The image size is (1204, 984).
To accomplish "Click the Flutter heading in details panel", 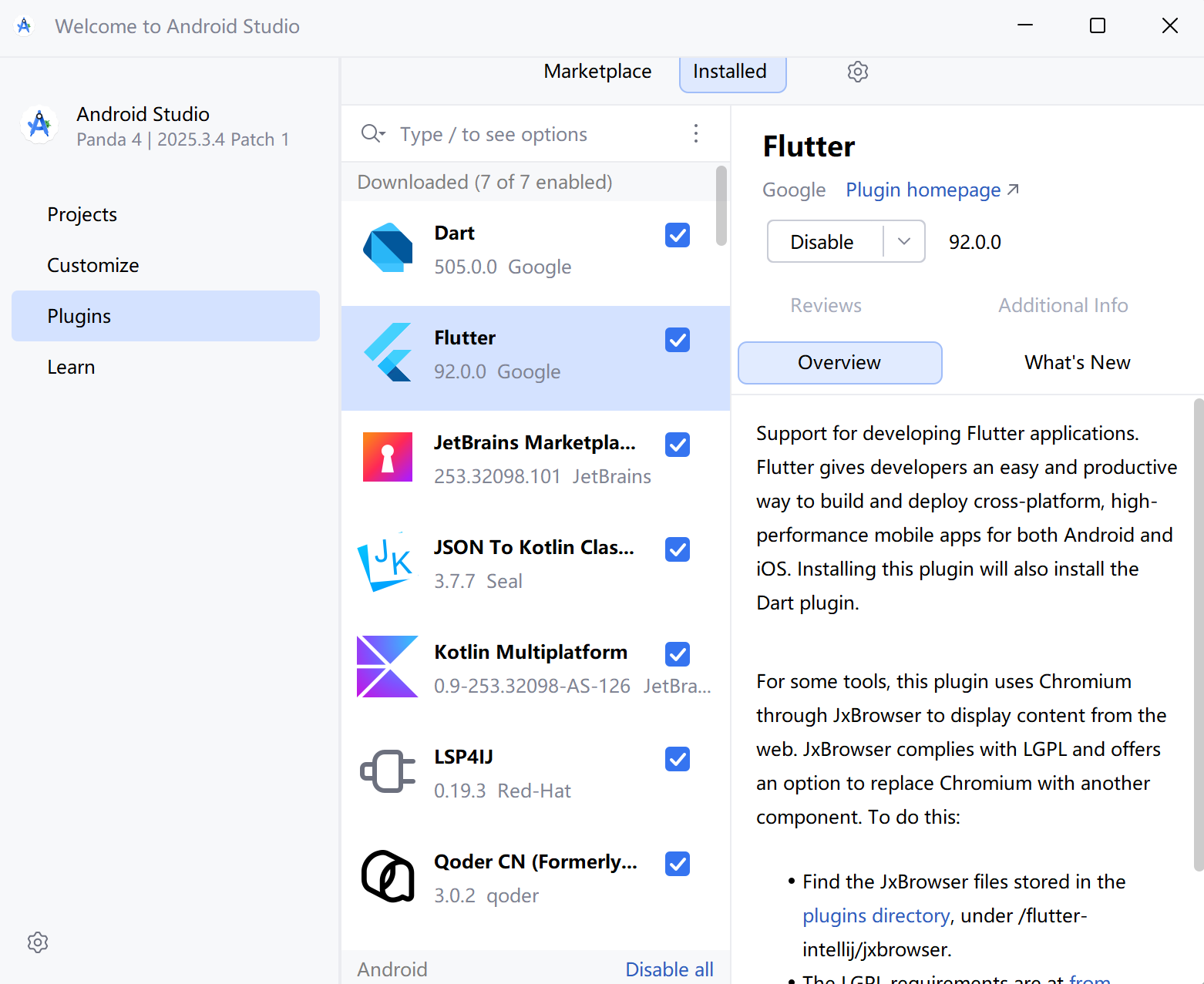I will [x=809, y=146].
